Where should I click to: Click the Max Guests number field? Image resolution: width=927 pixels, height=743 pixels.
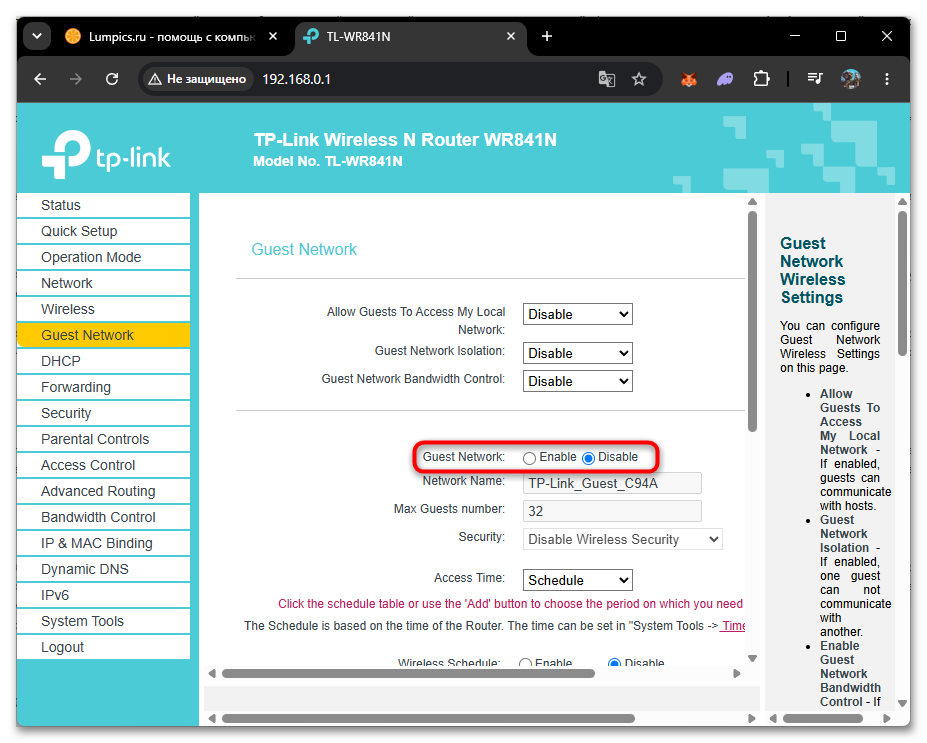[x=612, y=511]
